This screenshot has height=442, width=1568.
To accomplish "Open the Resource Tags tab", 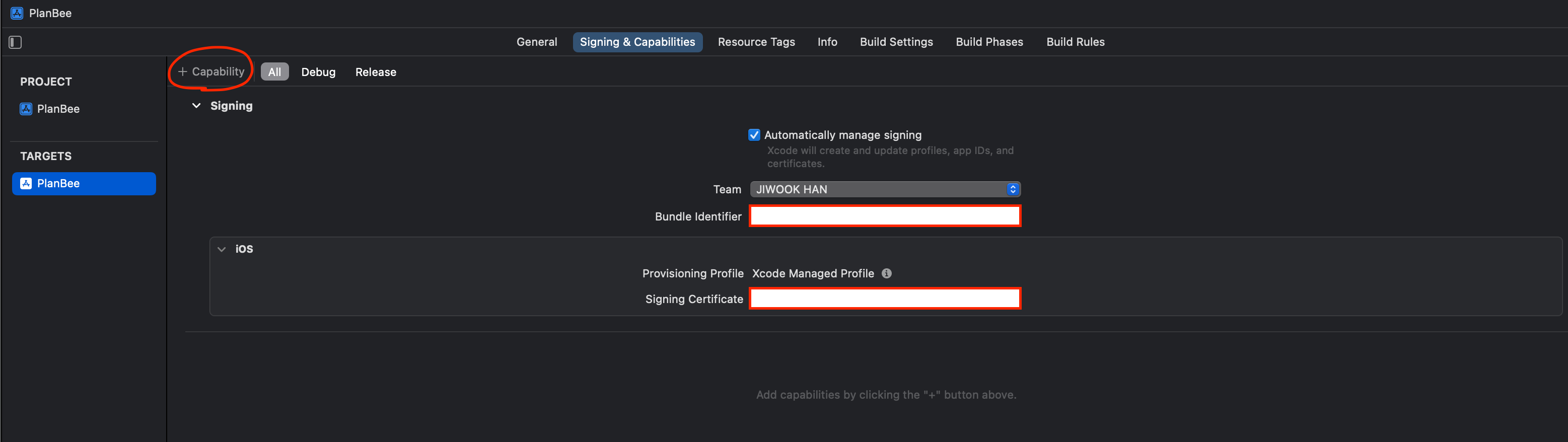I will point(756,42).
